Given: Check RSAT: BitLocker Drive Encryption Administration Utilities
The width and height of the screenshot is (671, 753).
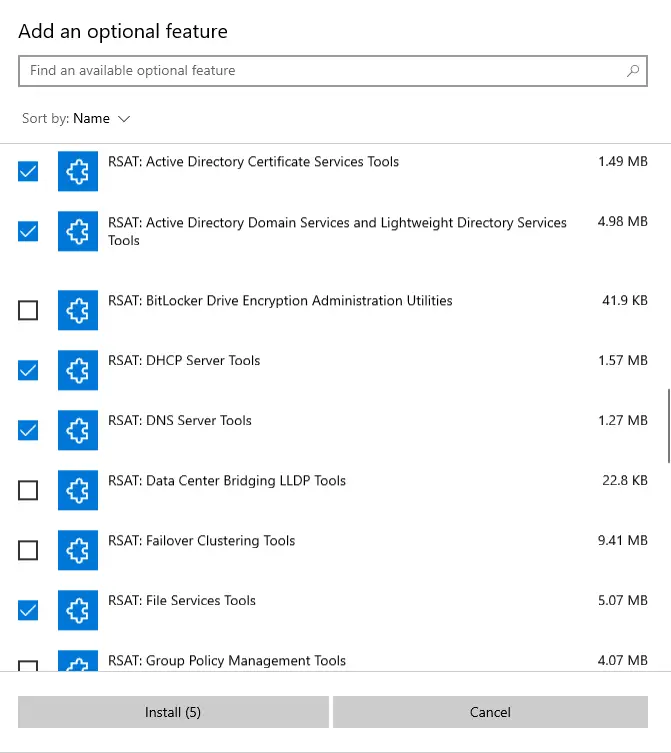Looking at the screenshot, I should pyautogui.click(x=28, y=310).
